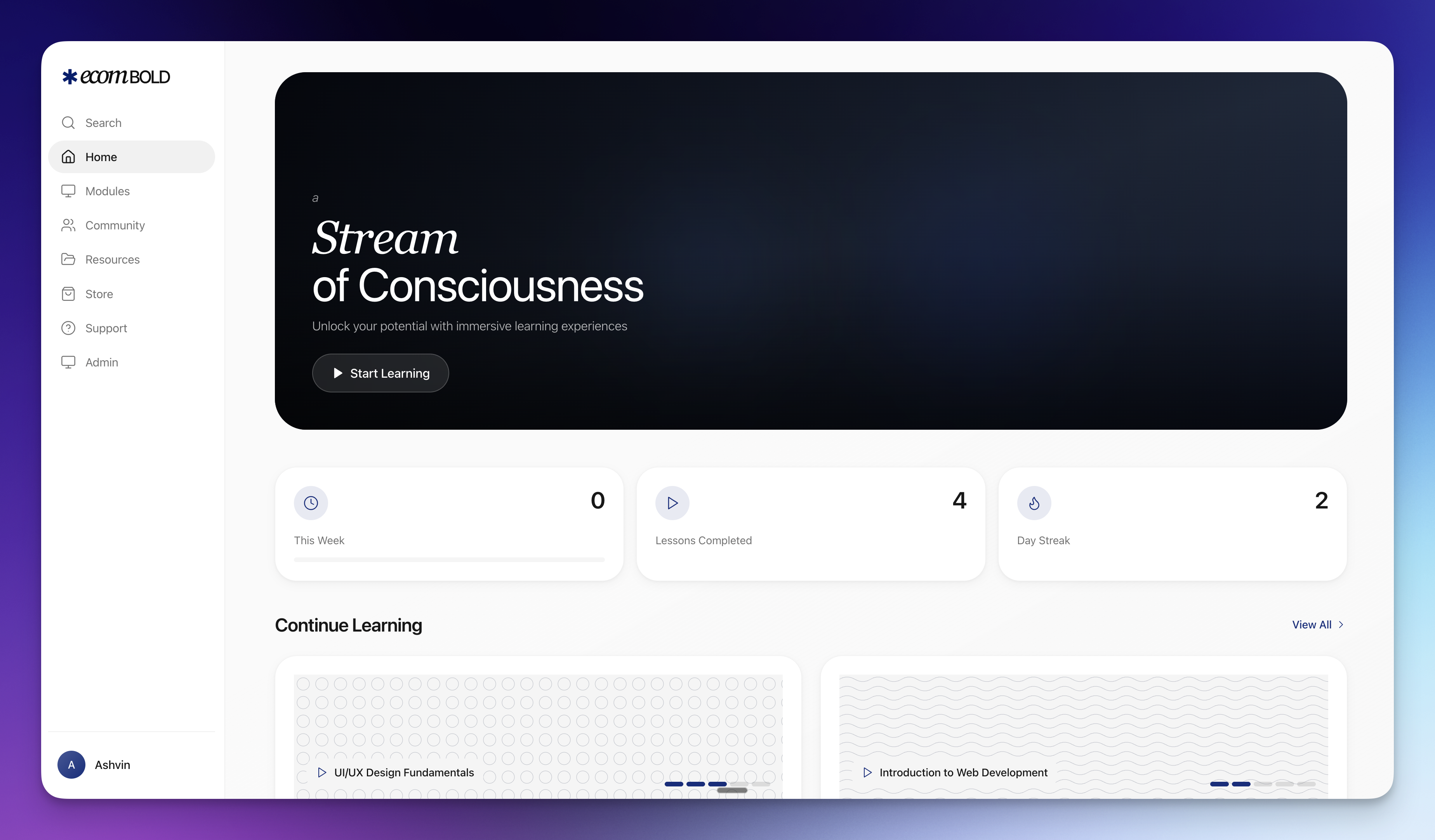Click the Stream of Consciousness hero title
This screenshot has width=1435, height=840.
click(478, 261)
